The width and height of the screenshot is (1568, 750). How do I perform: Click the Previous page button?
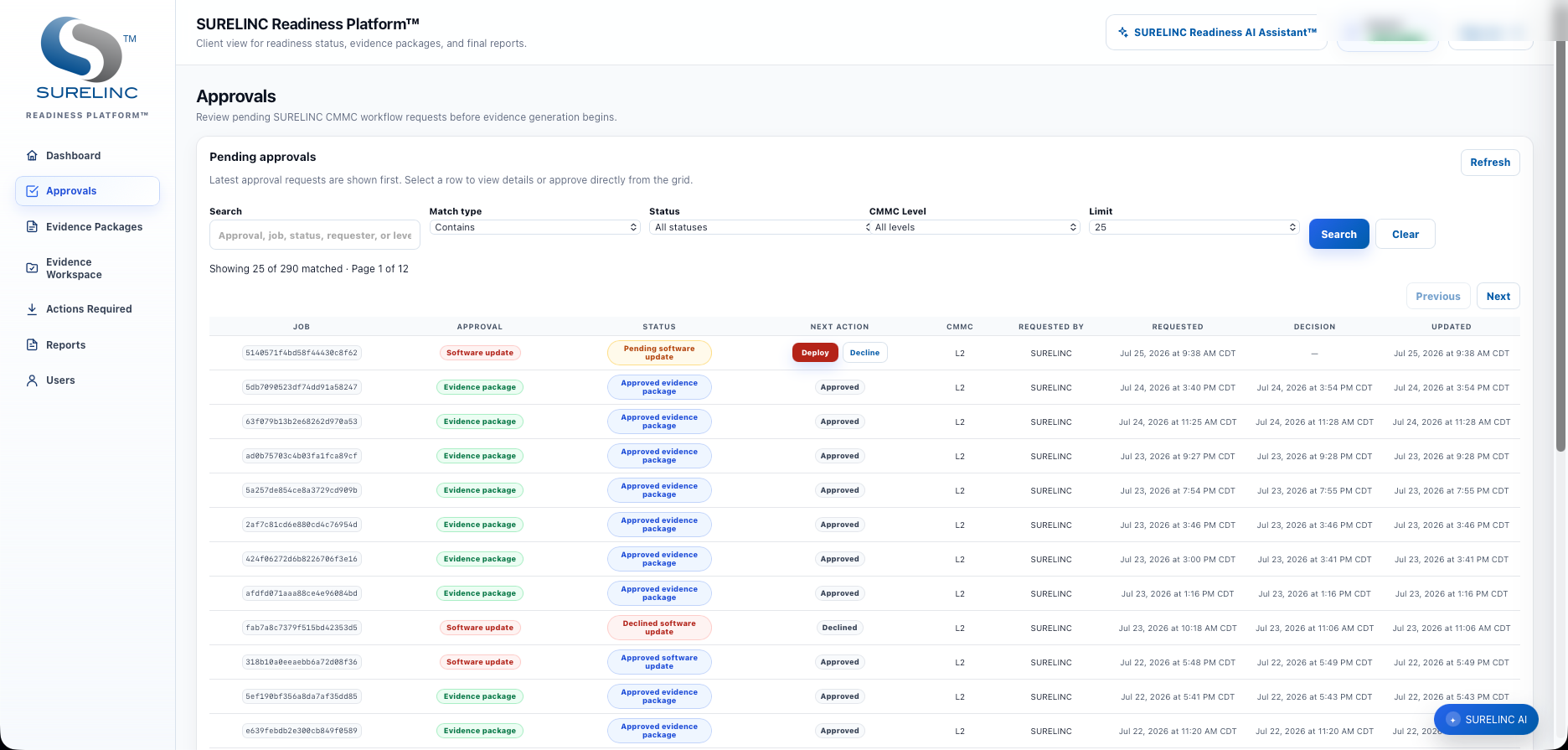1437,297
